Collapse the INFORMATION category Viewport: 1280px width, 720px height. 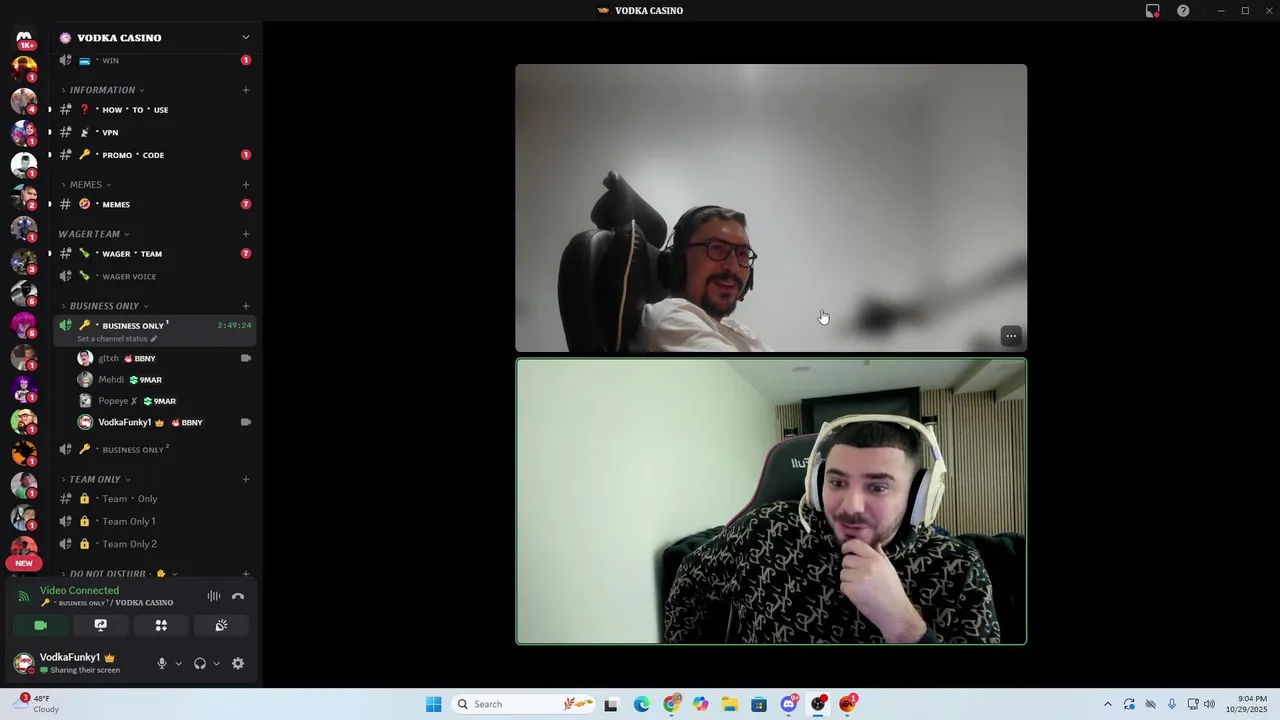102,90
